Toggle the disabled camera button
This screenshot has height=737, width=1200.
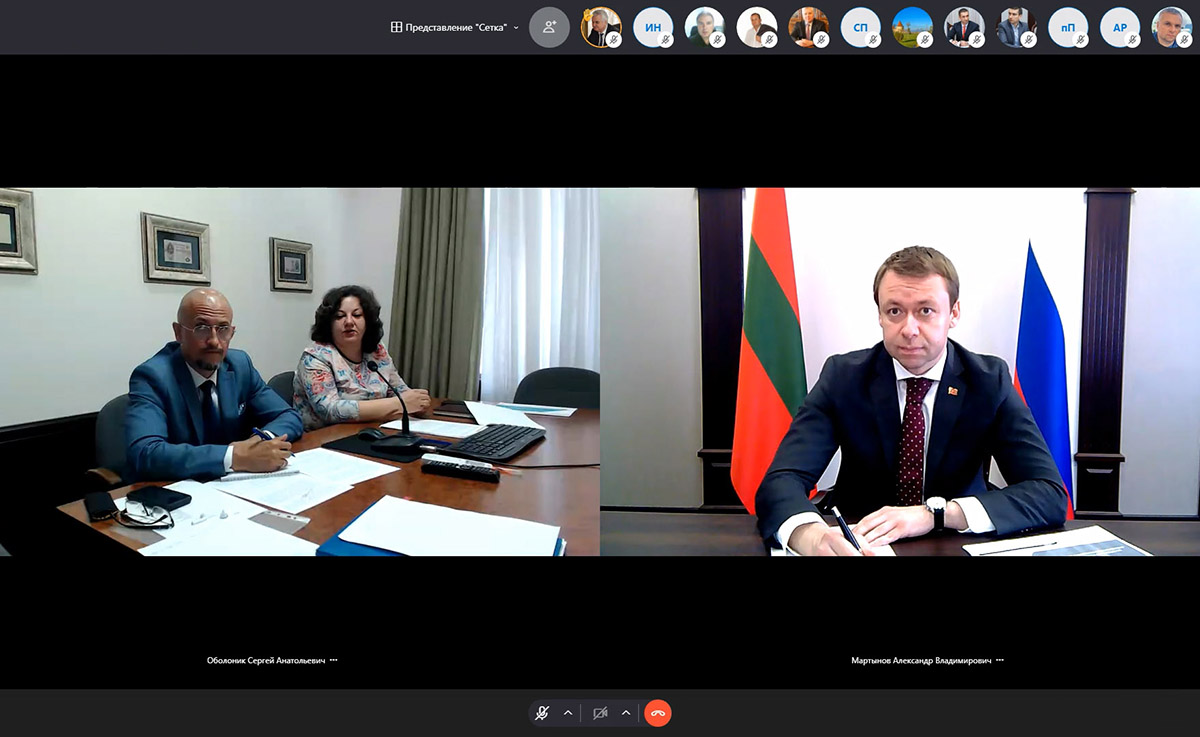pos(600,713)
